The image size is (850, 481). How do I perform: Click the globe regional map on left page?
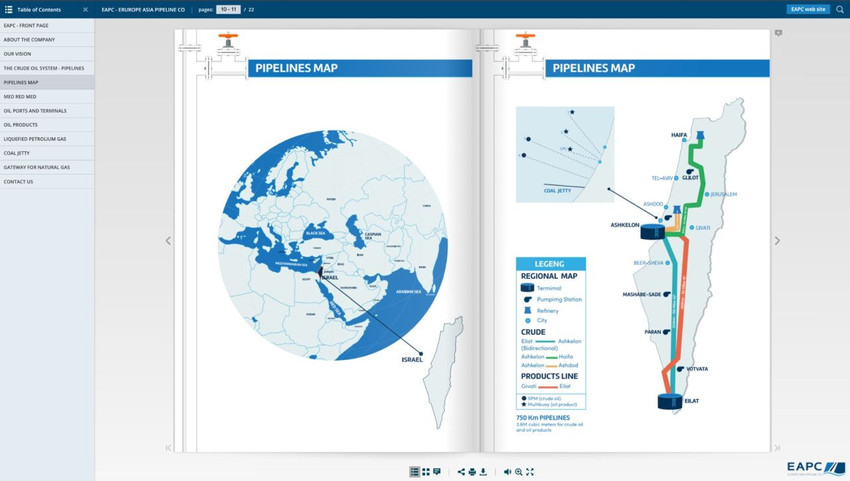(333, 245)
